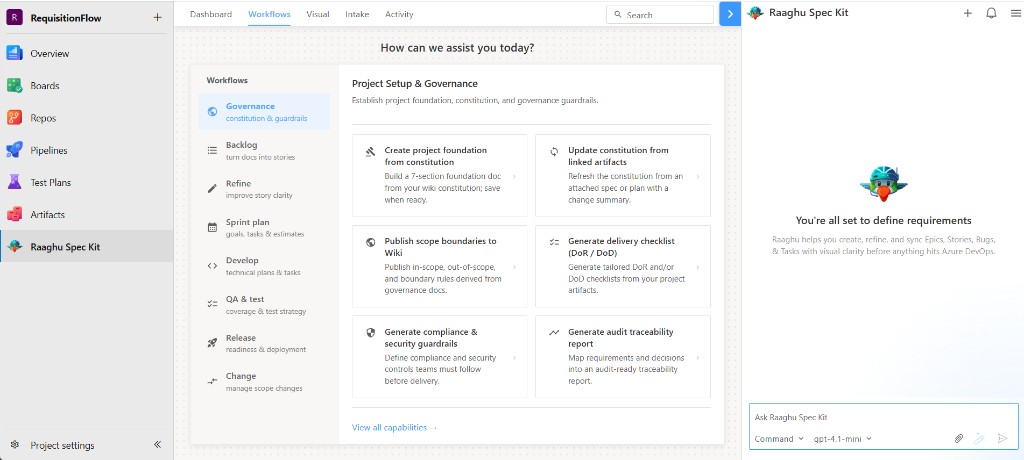
Task: Open the Artifacts icon in sidebar
Action: 14,214
